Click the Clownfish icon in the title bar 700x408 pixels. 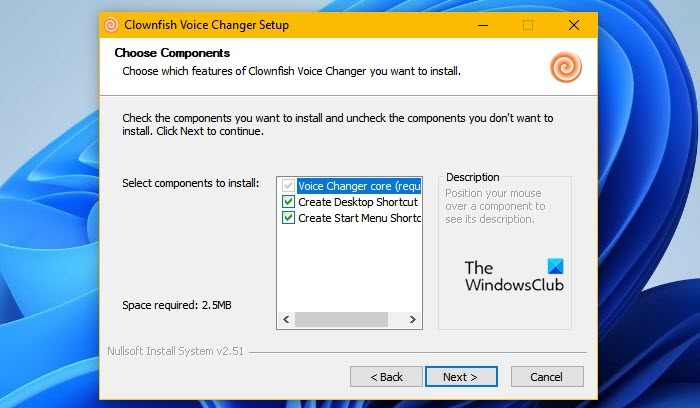tap(111, 25)
